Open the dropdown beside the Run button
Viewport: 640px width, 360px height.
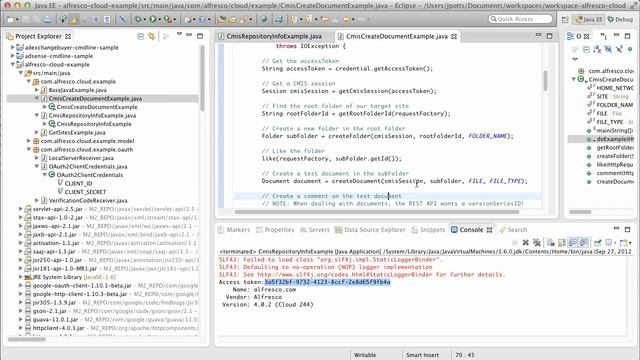pos(159,19)
